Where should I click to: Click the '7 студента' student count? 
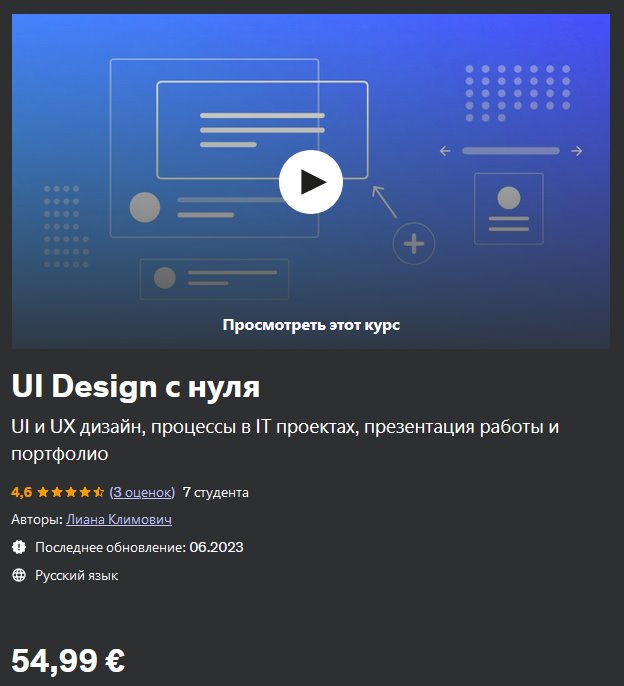click(216, 492)
